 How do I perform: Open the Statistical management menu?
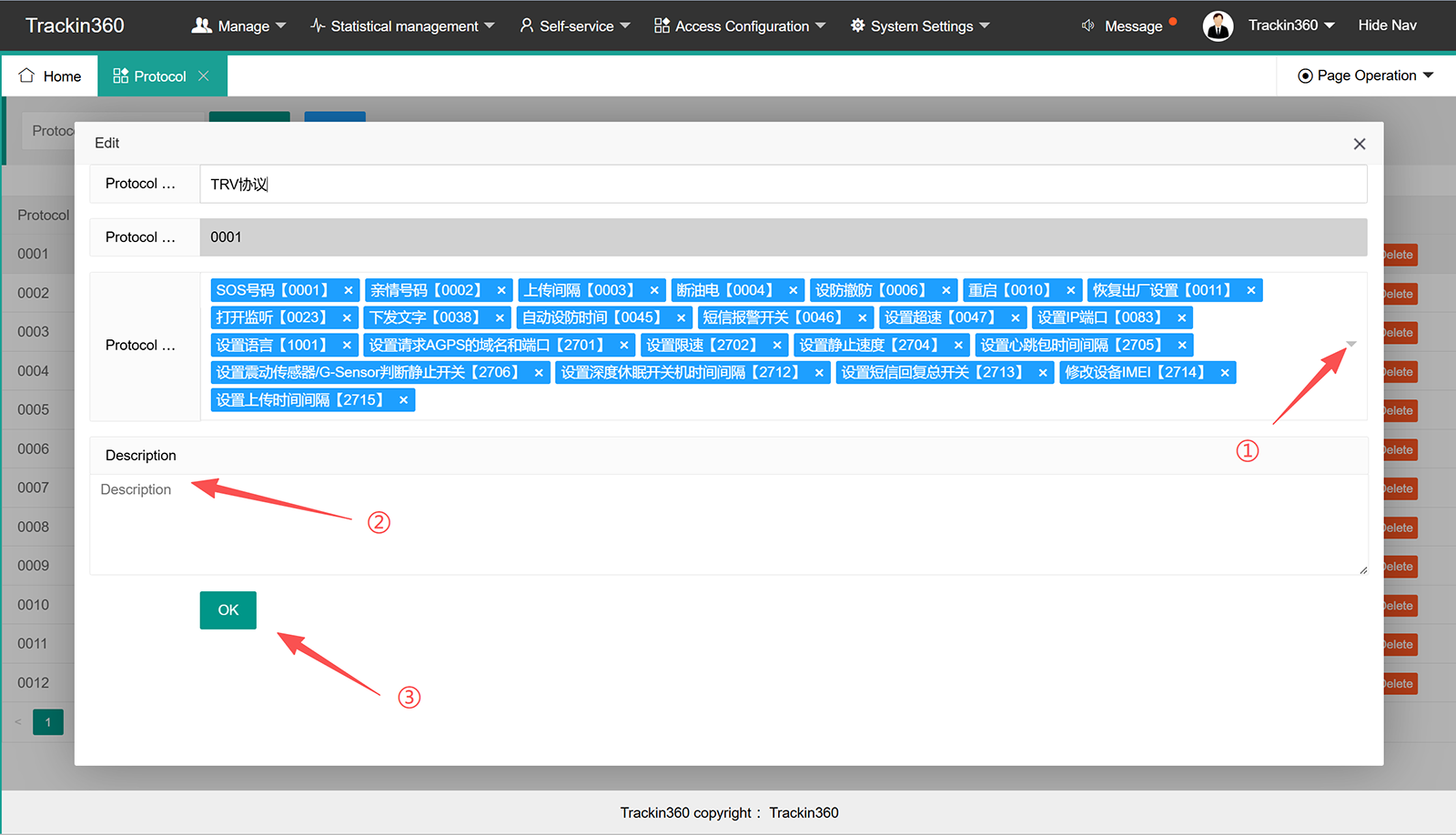pos(402,25)
